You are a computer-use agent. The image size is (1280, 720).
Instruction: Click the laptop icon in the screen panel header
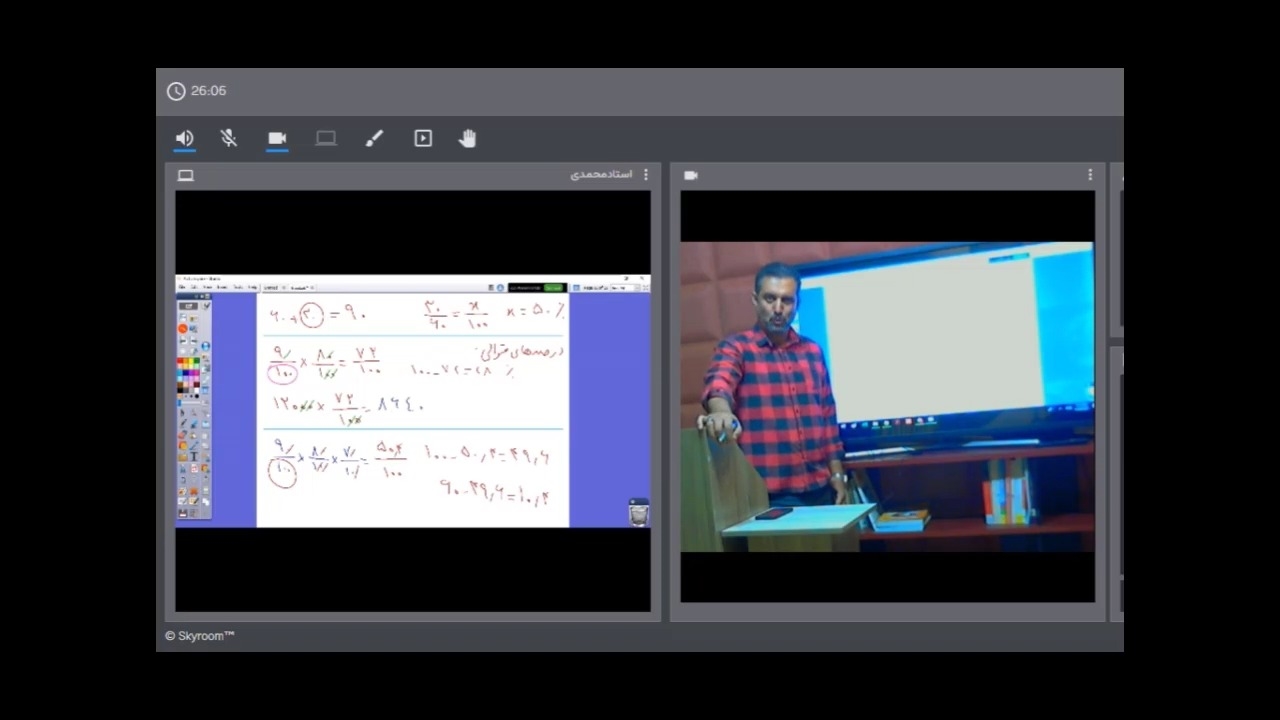[185, 175]
